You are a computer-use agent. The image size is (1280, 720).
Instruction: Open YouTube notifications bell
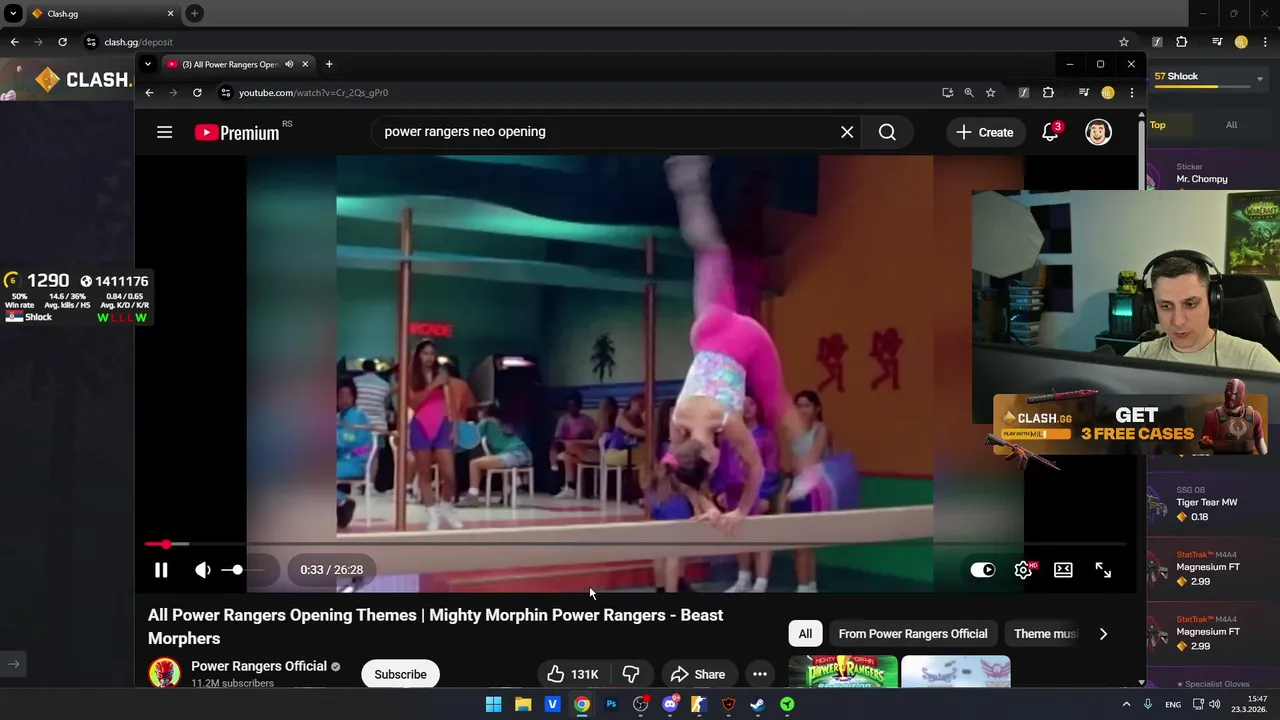click(1050, 132)
